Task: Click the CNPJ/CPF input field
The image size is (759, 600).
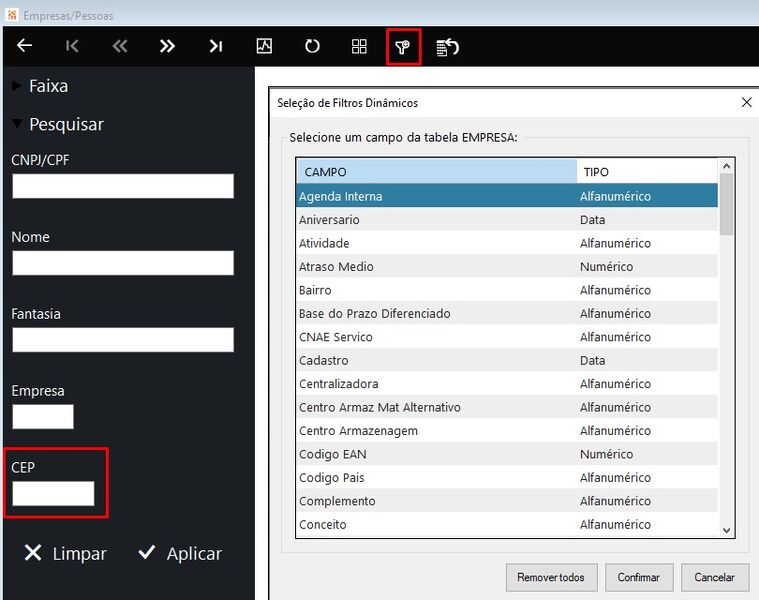Action: pos(123,186)
